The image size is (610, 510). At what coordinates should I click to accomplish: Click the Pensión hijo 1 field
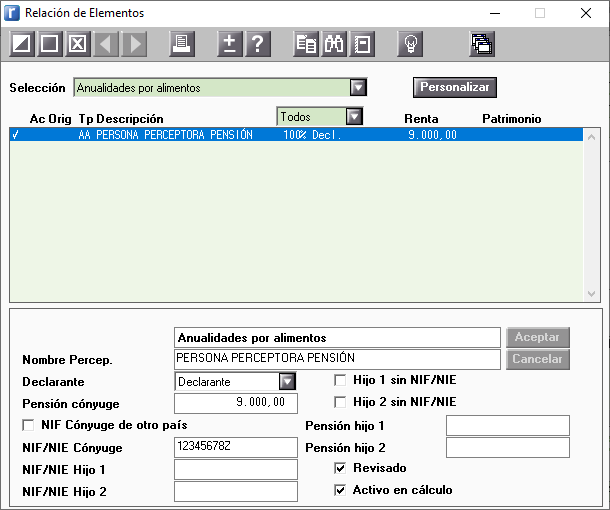pos(508,425)
